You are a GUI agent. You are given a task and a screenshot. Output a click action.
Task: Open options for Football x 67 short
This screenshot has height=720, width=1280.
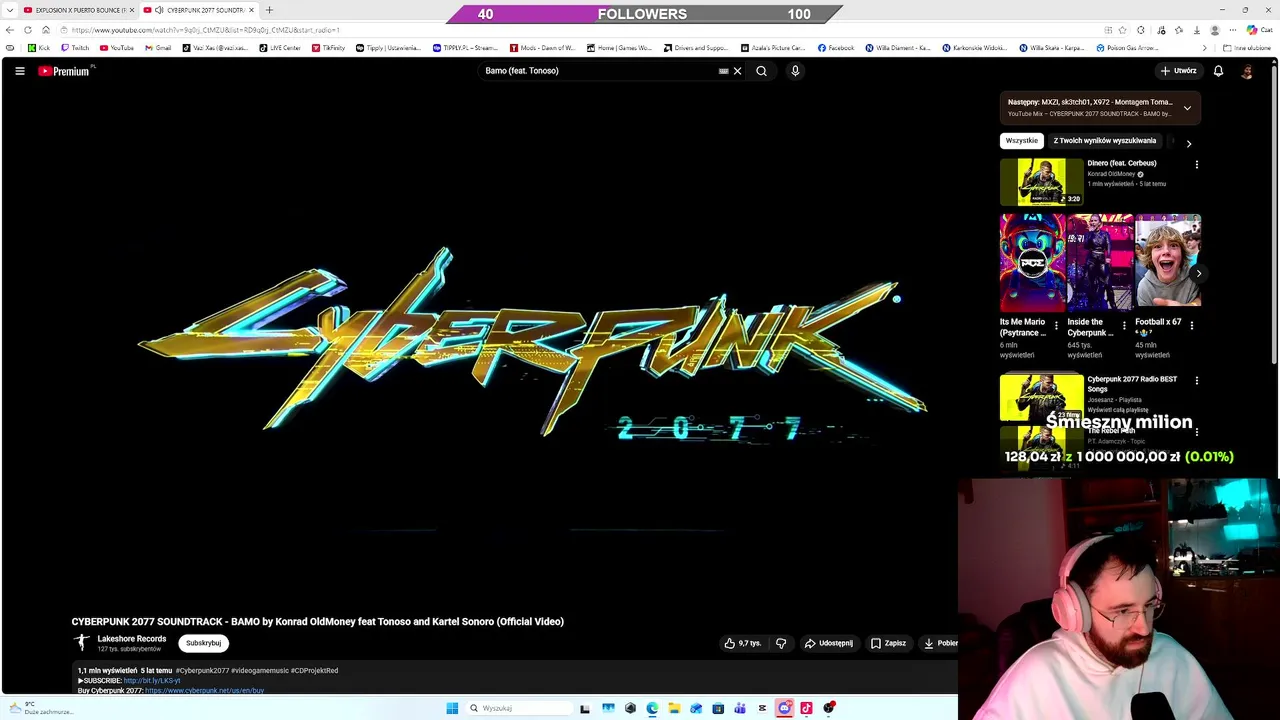click(x=1192, y=325)
